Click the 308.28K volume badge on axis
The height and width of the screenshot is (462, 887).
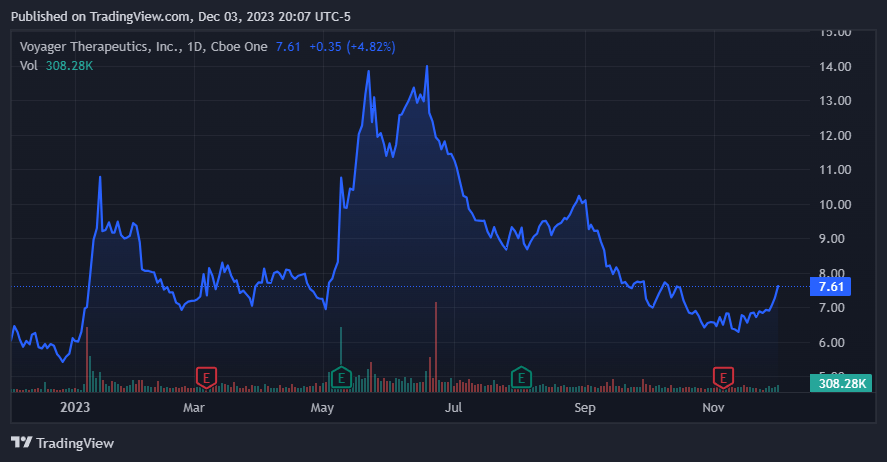pyautogui.click(x=841, y=383)
